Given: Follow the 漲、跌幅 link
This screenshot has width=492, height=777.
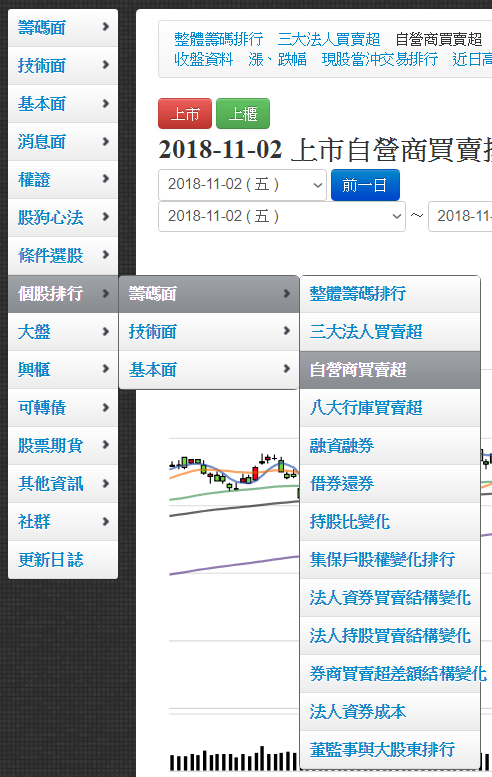Looking at the screenshot, I should (277, 59).
